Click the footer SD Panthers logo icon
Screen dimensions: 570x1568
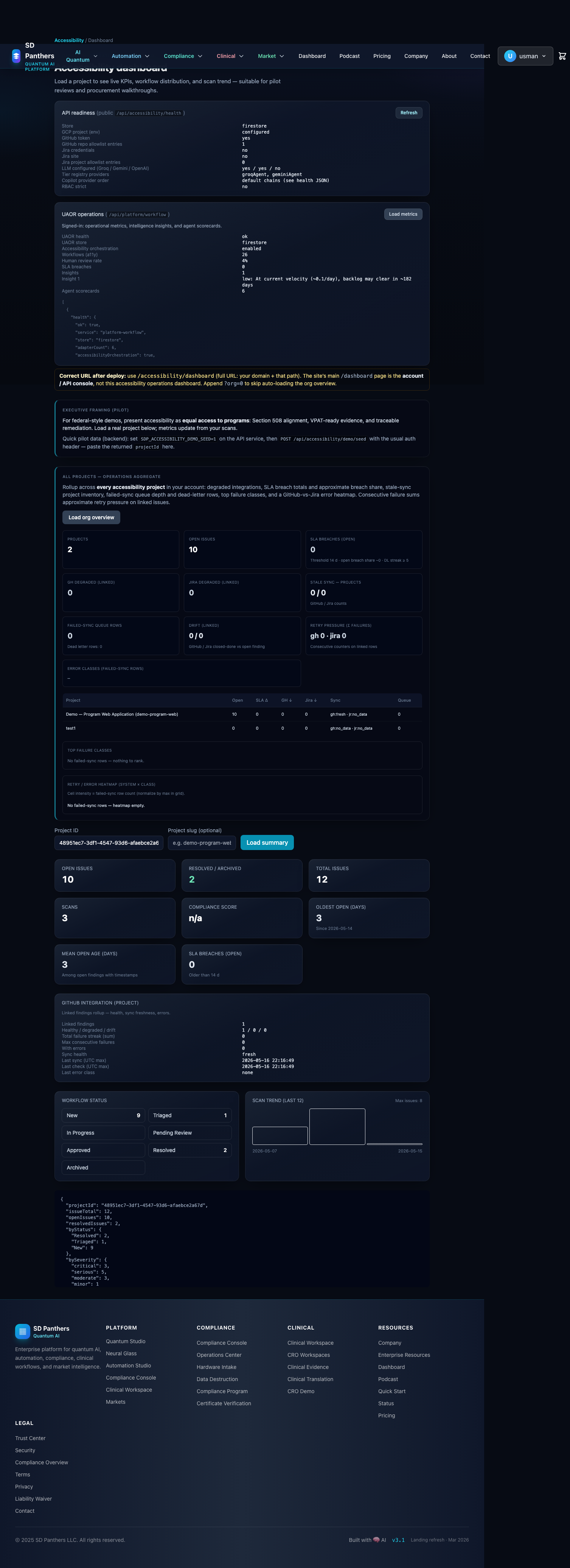pyautogui.click(x=23, y=1331)
